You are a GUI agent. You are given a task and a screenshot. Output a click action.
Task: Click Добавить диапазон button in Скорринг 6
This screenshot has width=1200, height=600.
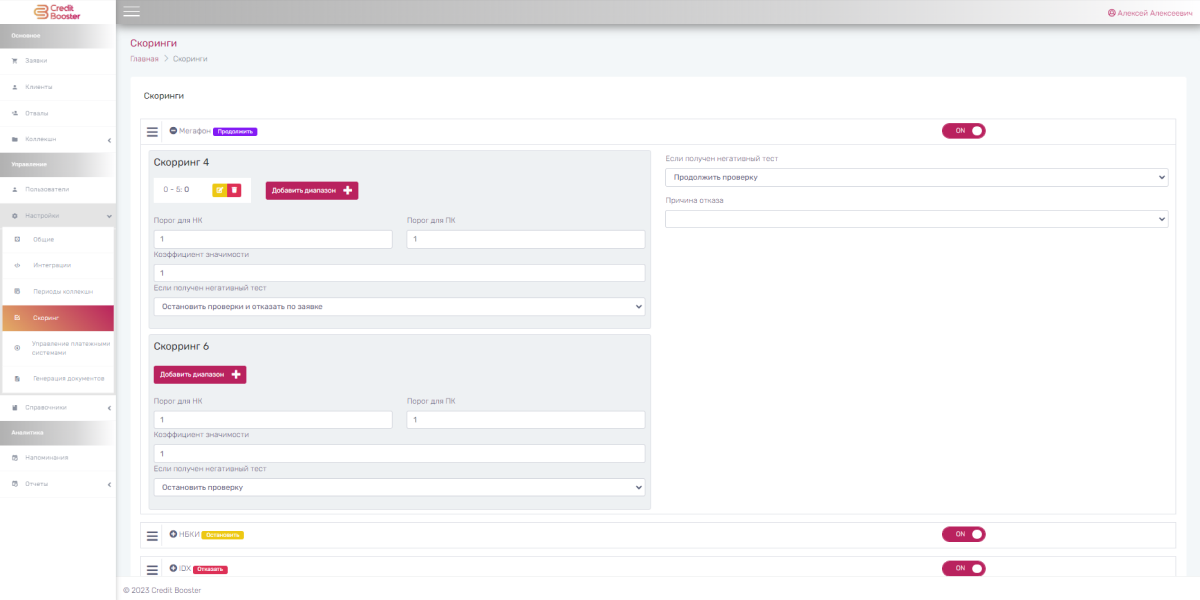tap(200, 374)
